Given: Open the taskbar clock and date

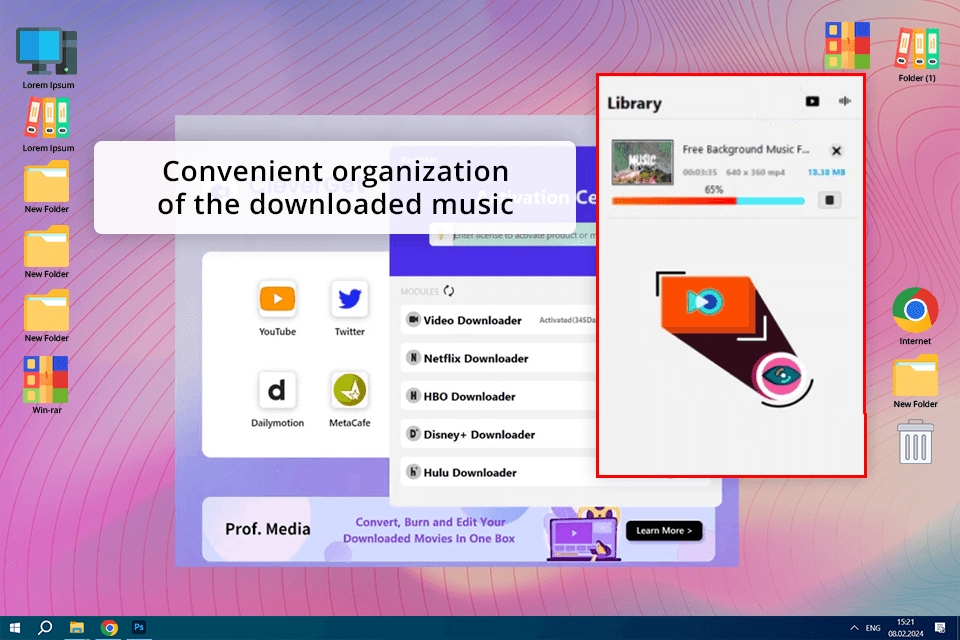Looking at the screenshot, I should [906, 628].
